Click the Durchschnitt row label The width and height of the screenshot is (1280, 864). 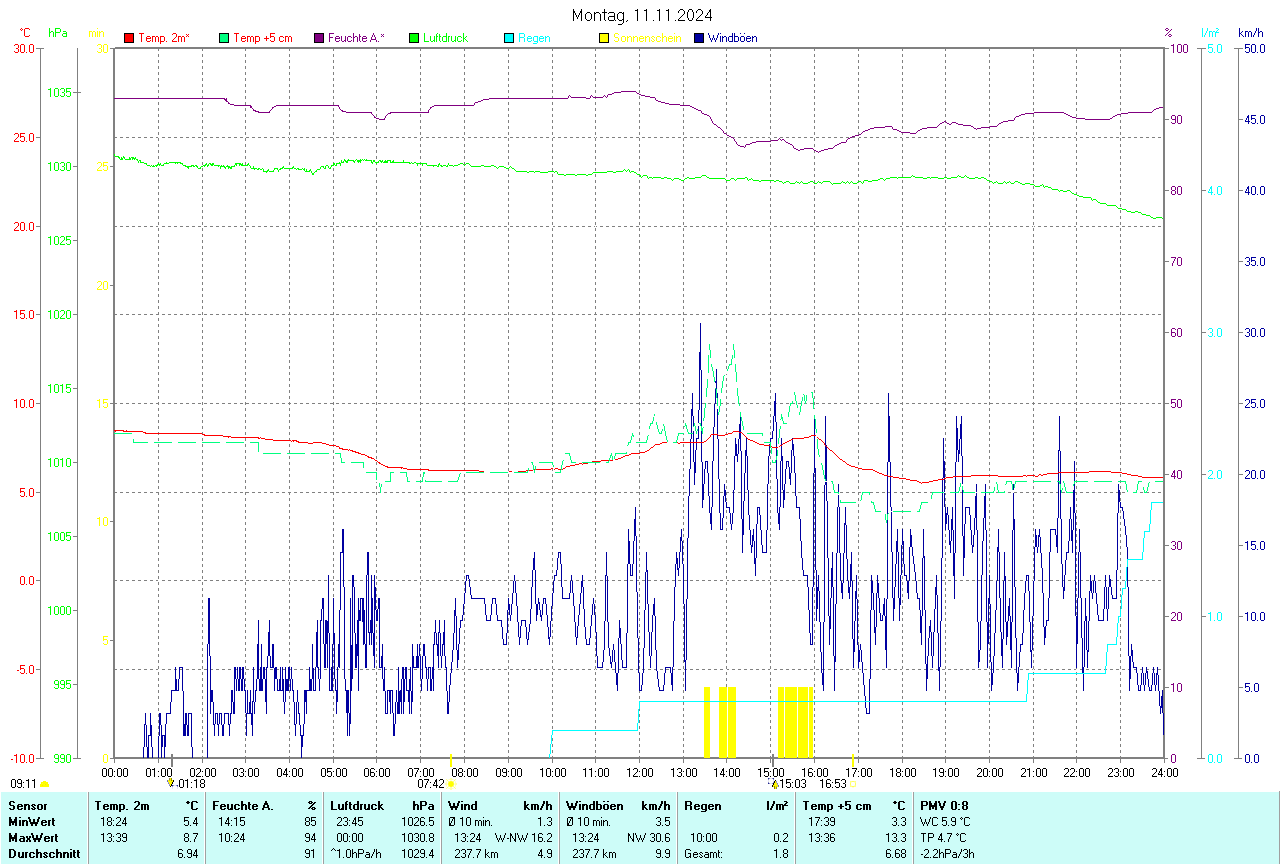click(x=43, y=854)
